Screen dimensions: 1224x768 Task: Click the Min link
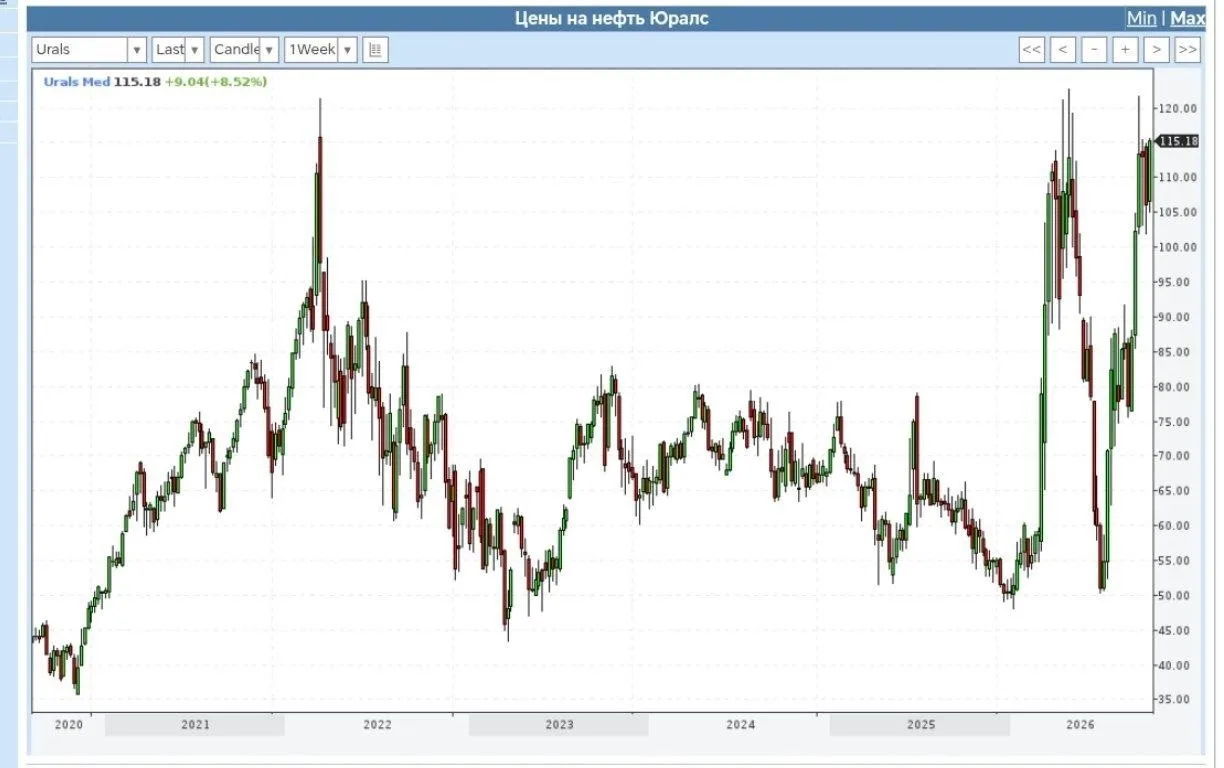pyautogui.click(x=1141, y=18)
